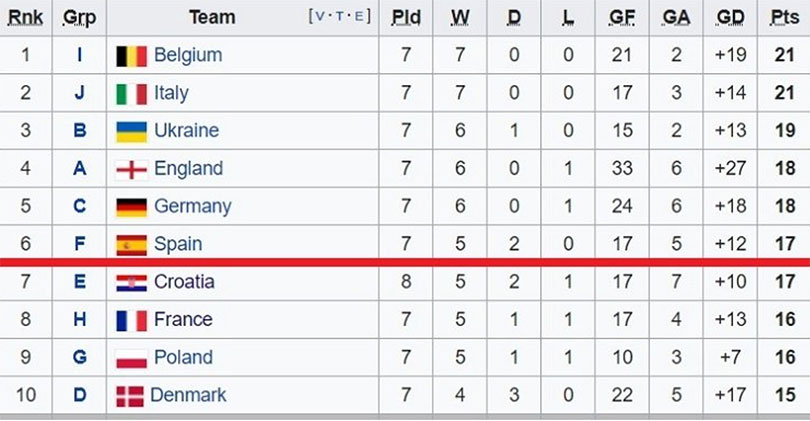This screenshot has height=421, width=810.
Task: Click the England flag icon
Action: [131, 169]
